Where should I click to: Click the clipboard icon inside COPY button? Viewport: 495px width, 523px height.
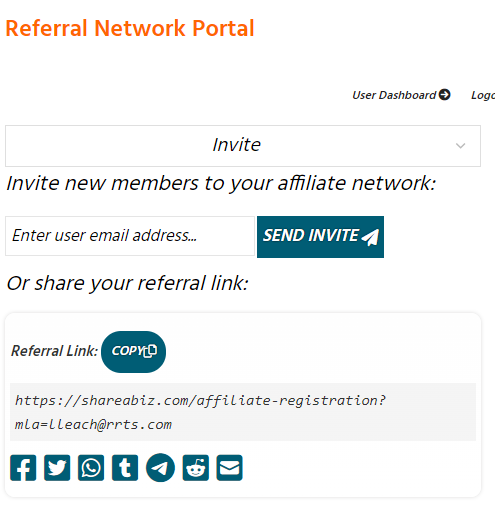150,351
